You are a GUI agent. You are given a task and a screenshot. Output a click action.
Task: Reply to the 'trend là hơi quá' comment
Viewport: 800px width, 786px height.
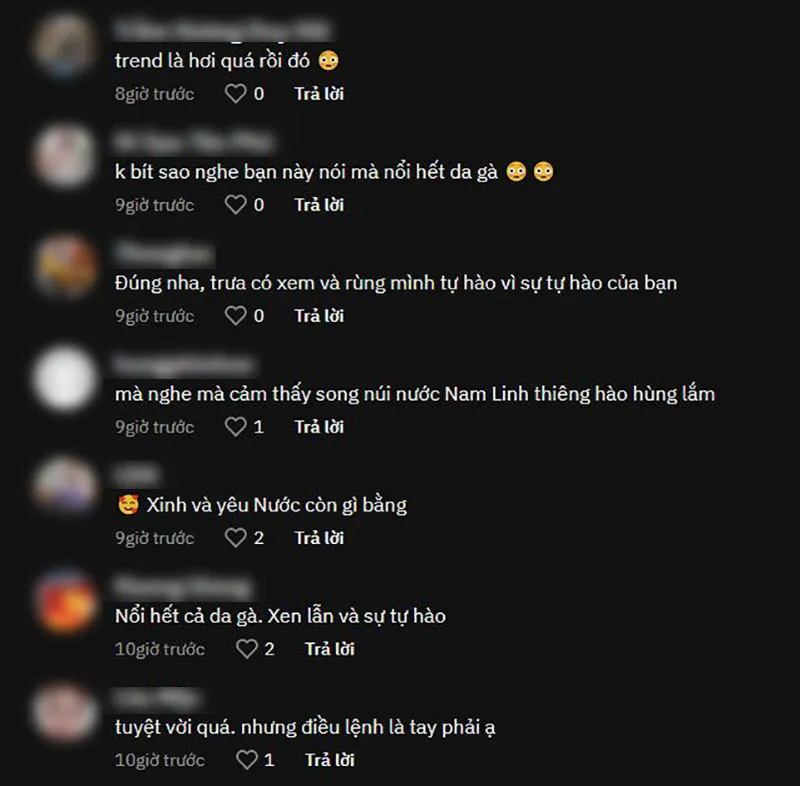pos(319,94)
